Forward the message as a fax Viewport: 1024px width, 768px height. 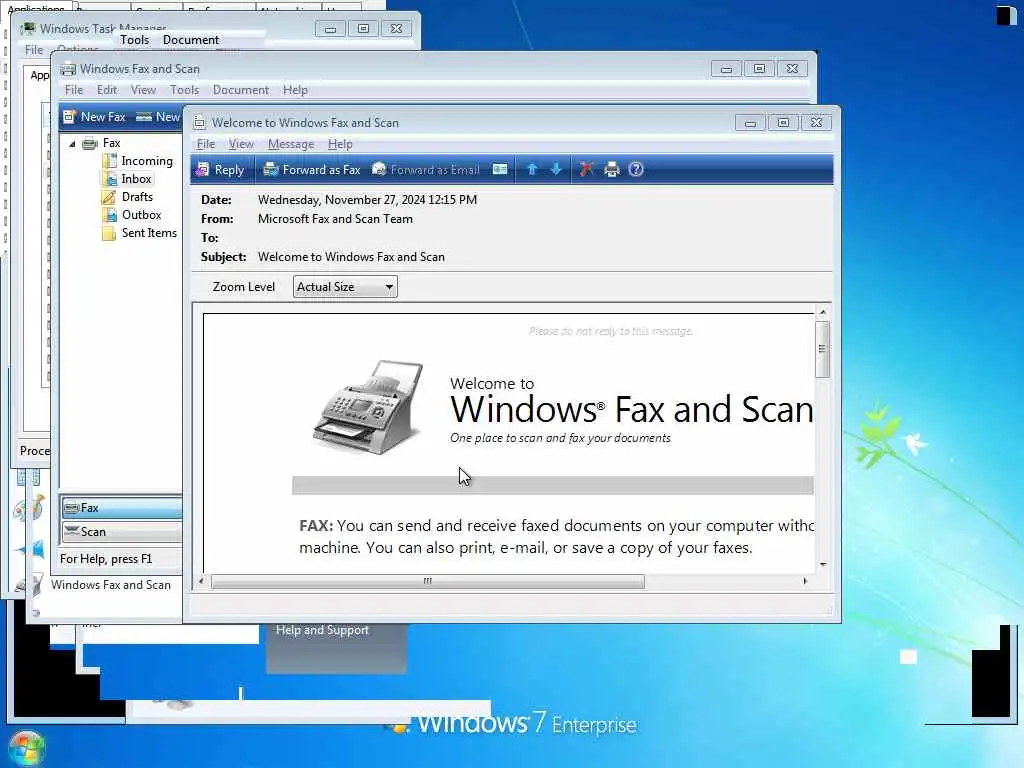(x=312, y=170)
